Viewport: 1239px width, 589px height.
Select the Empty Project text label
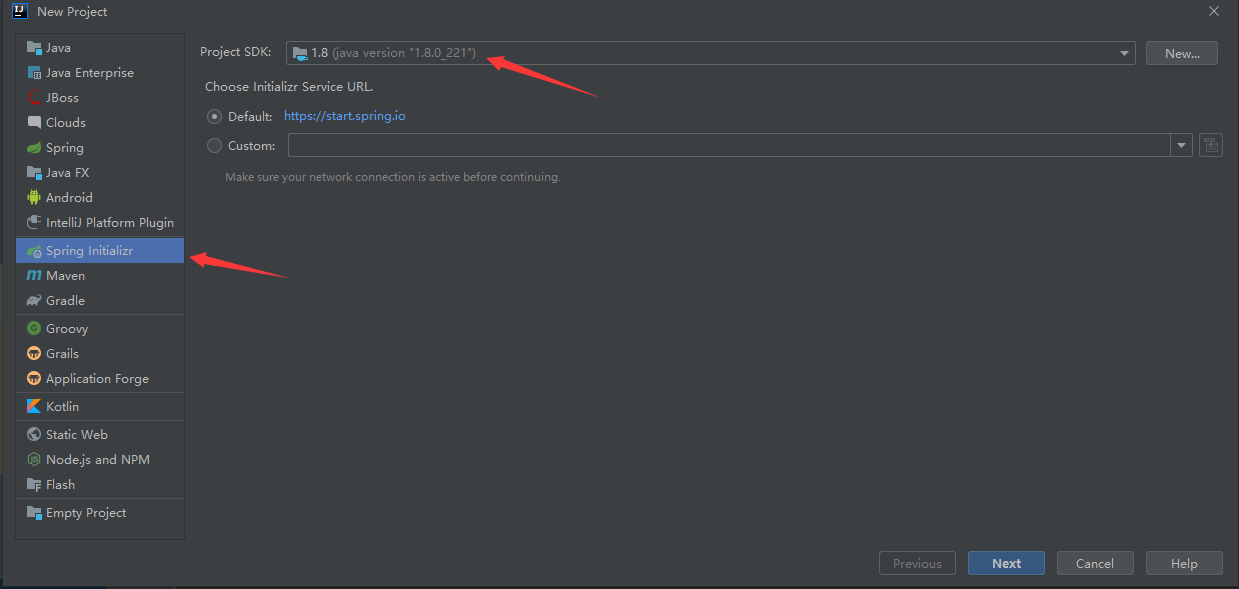(x=86, y=513)
